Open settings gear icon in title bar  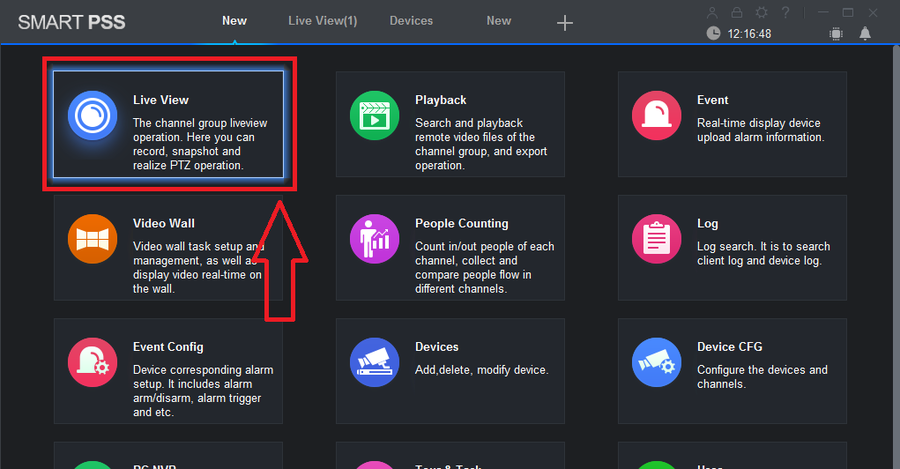point(762,13)
